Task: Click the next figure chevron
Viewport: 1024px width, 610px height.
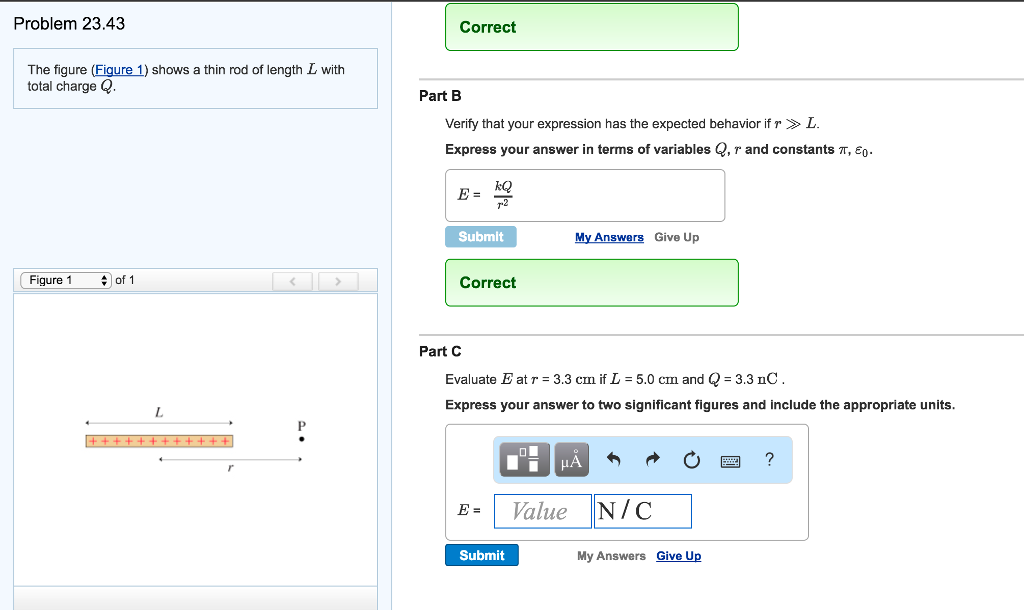Action: [x=338, y=281]
